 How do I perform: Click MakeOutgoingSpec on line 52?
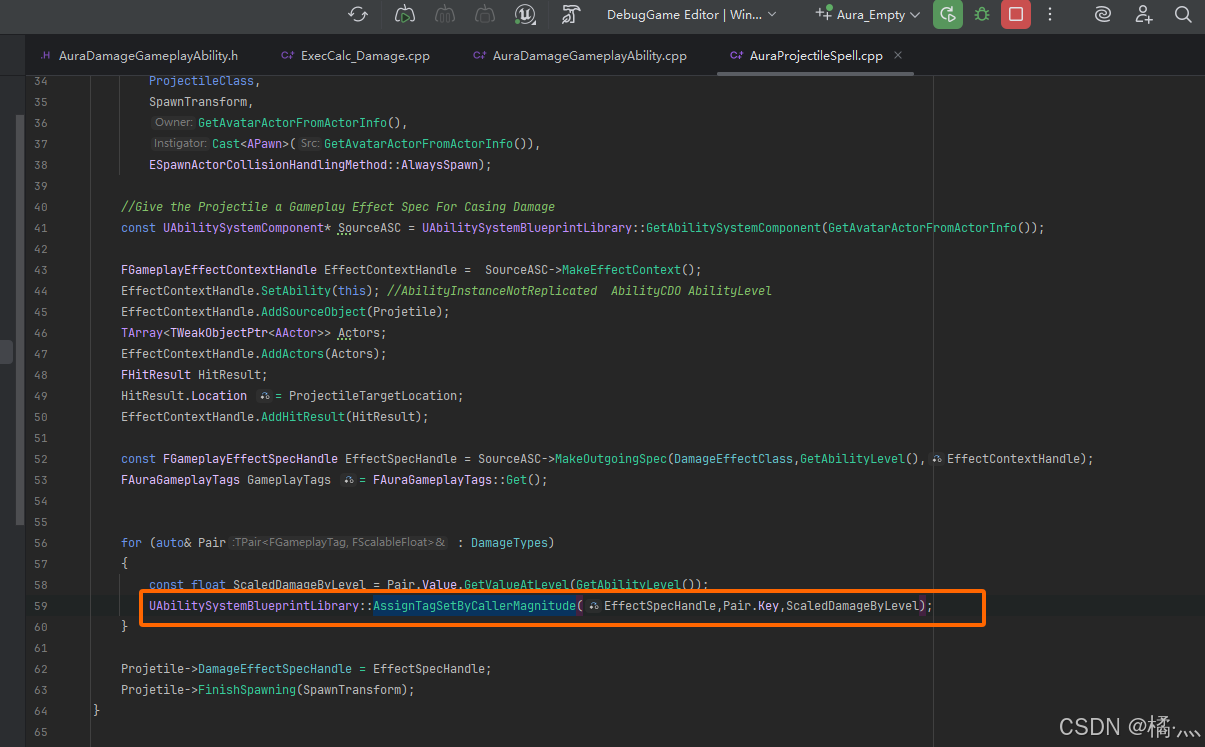click(610, 459)
